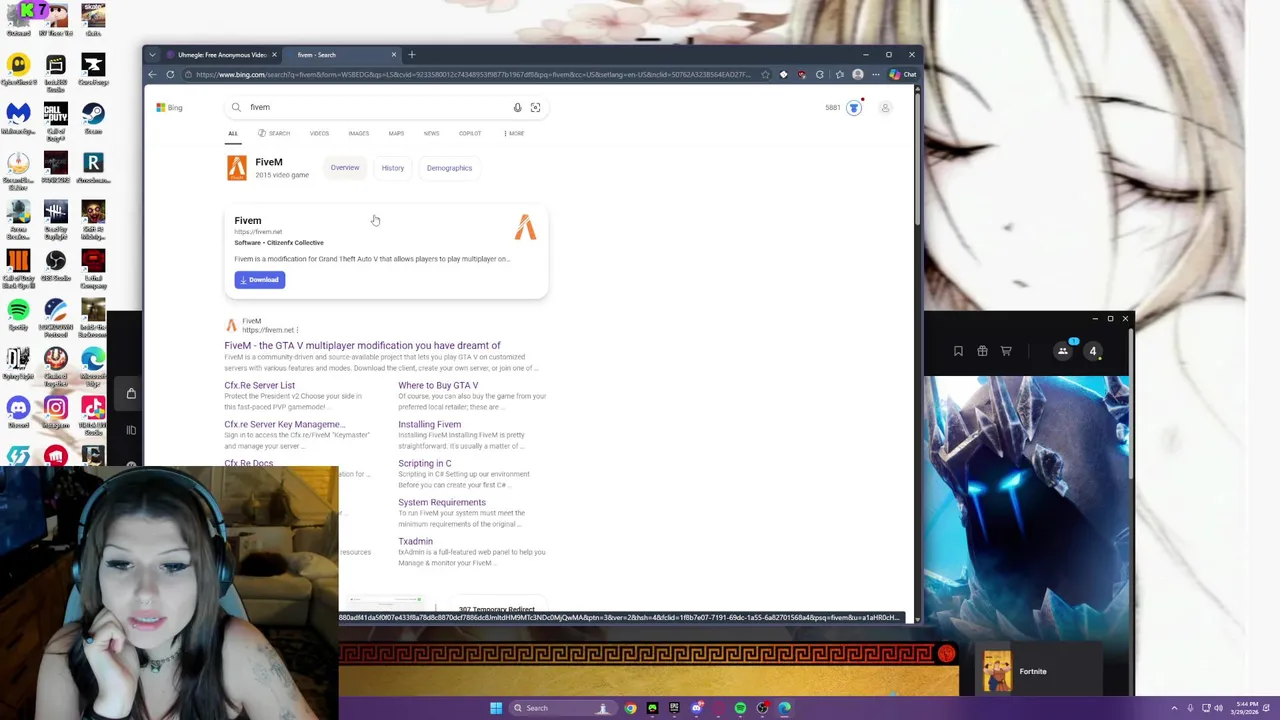Click the History pill for FiveM
This screenshot has height=720, width=1280.
pyautogui.click(x=392, y=168)
